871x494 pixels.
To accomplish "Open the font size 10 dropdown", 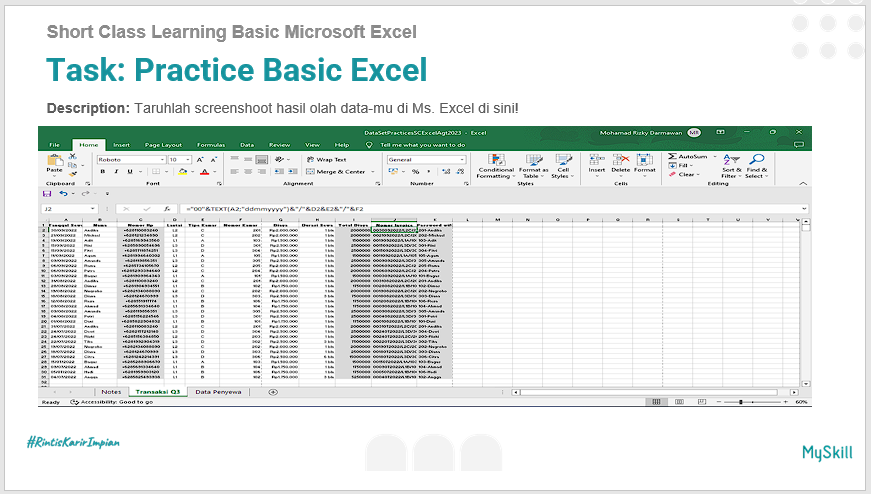I will tap(188, 159).
